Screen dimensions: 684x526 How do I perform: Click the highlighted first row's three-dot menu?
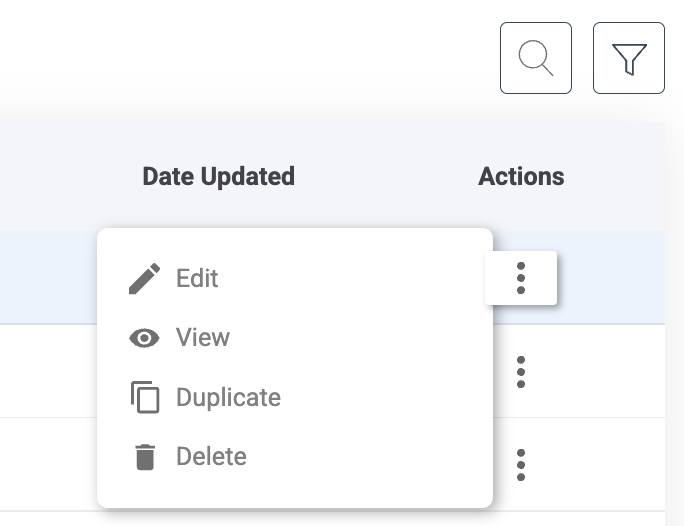pos(521,277)
